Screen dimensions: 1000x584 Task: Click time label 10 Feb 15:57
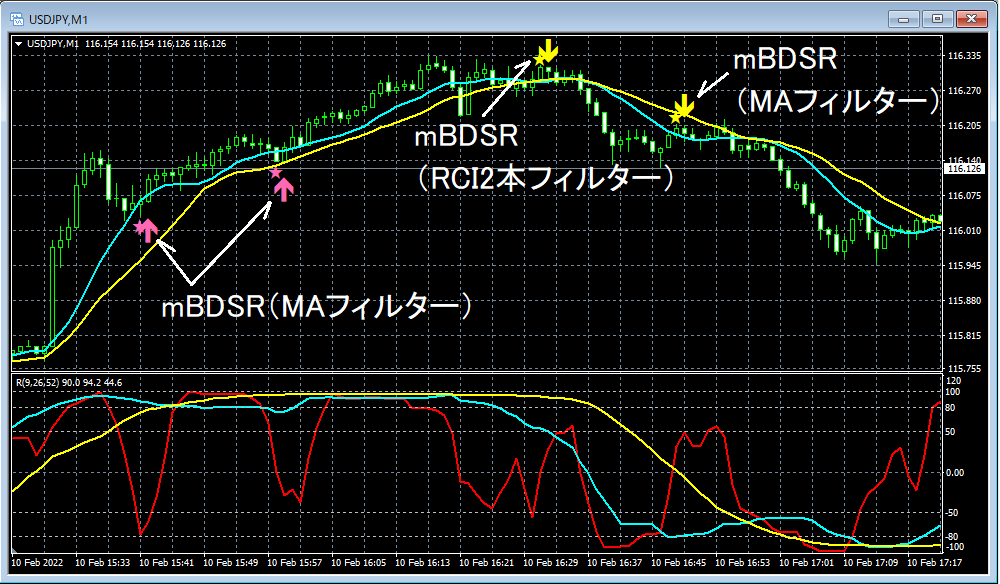[295, 563]
